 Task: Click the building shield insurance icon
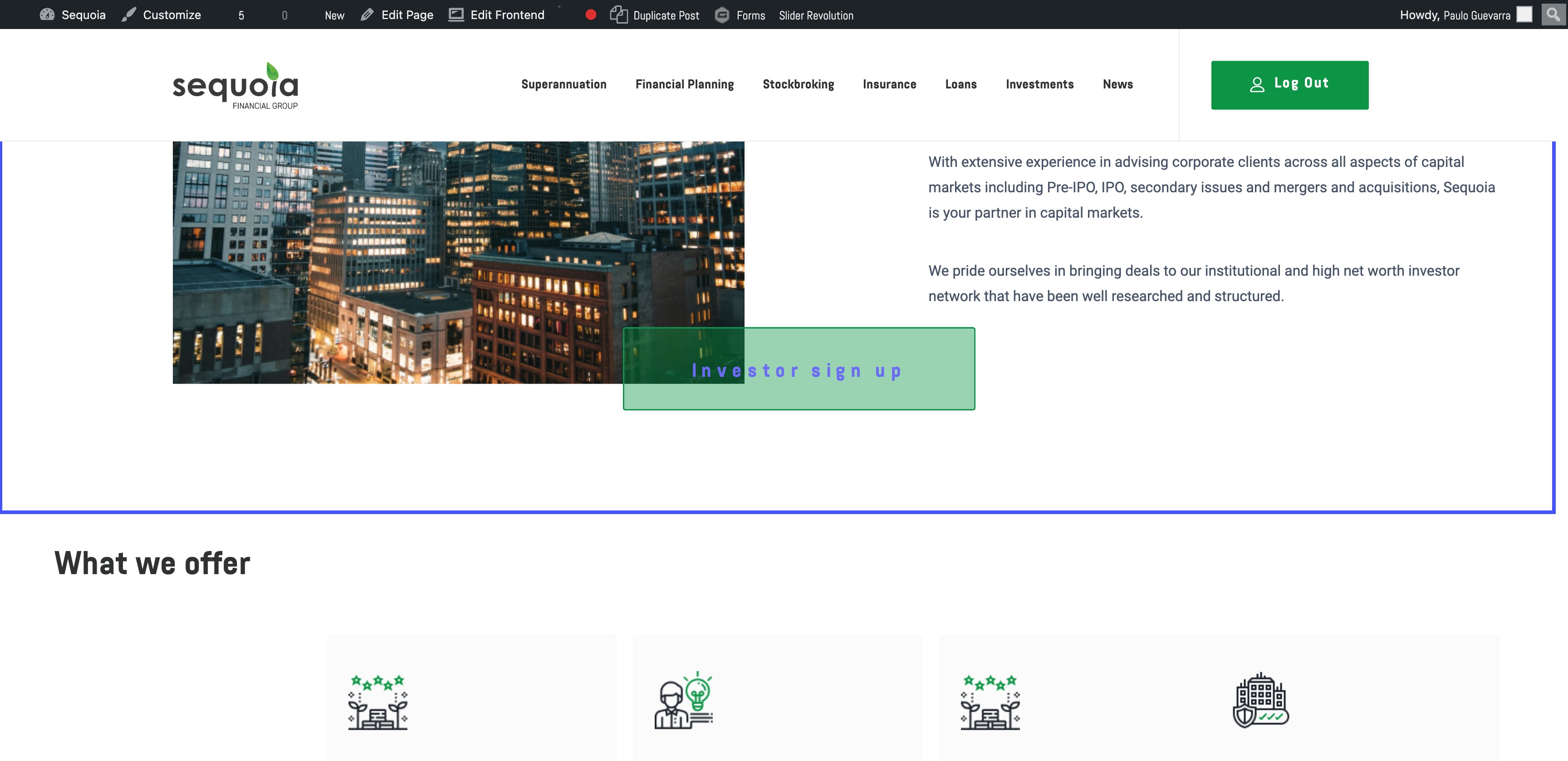(1260, 701)
